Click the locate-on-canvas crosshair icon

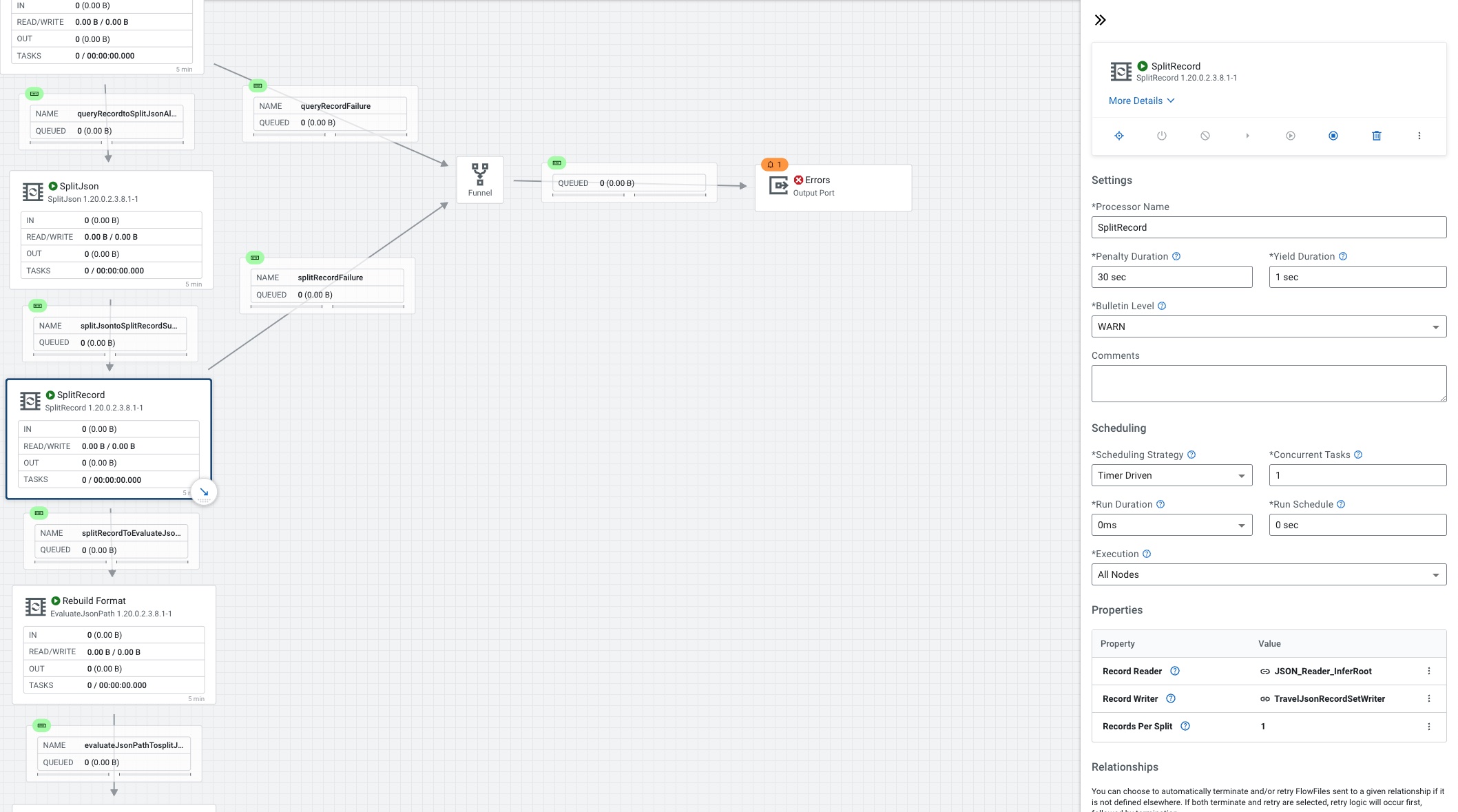tap(1119, 136)
